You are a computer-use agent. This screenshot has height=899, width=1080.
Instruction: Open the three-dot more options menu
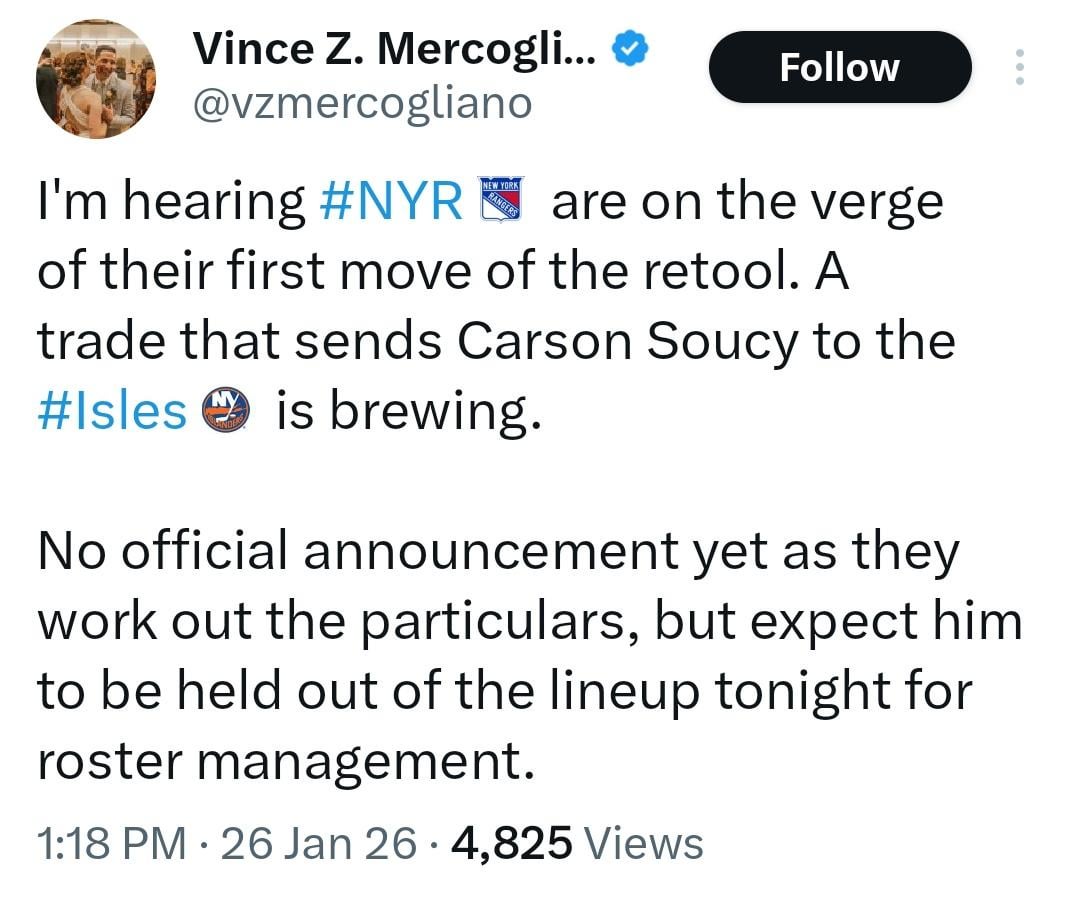coord(1021,66)
